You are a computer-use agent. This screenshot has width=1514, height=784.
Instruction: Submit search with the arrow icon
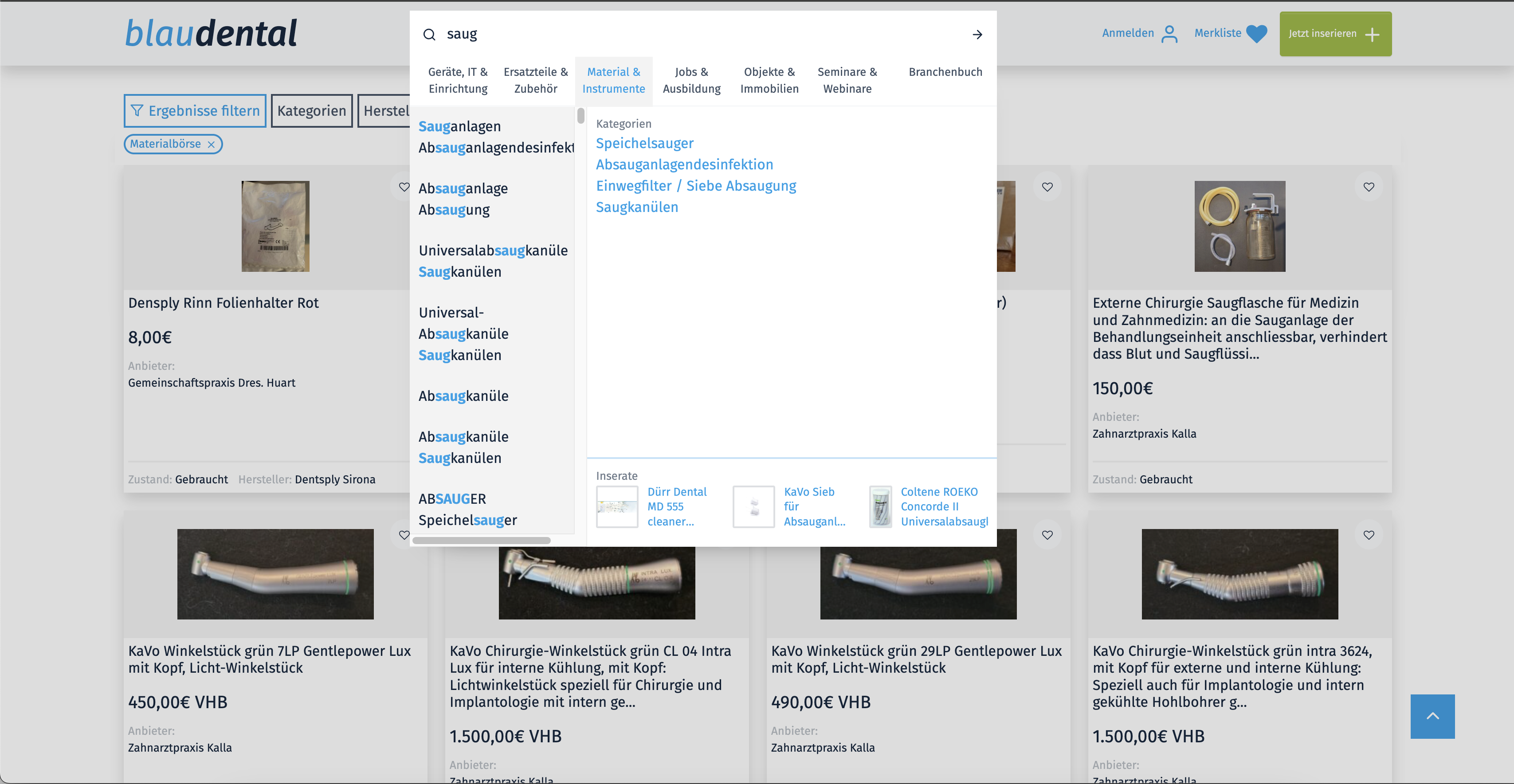977,35
